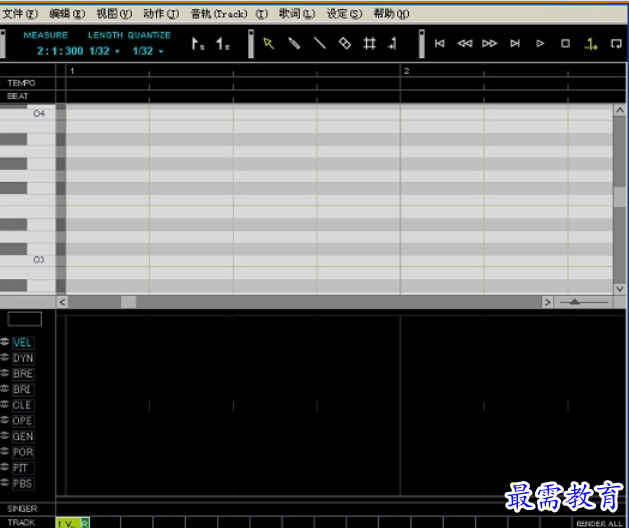Viewport: 629px width, 528px height.
Task: Toggle eye icon beside GEN
Action: (5, 435)
